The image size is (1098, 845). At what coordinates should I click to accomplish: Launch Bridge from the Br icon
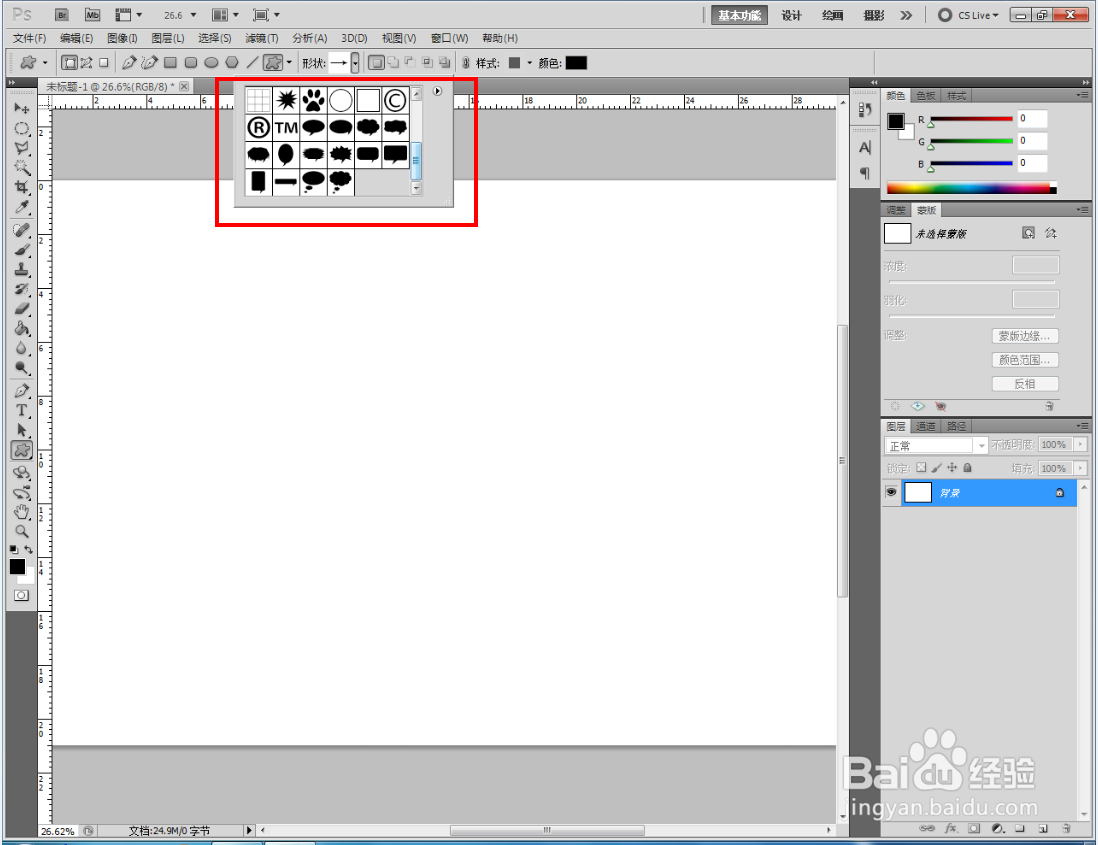62,15
